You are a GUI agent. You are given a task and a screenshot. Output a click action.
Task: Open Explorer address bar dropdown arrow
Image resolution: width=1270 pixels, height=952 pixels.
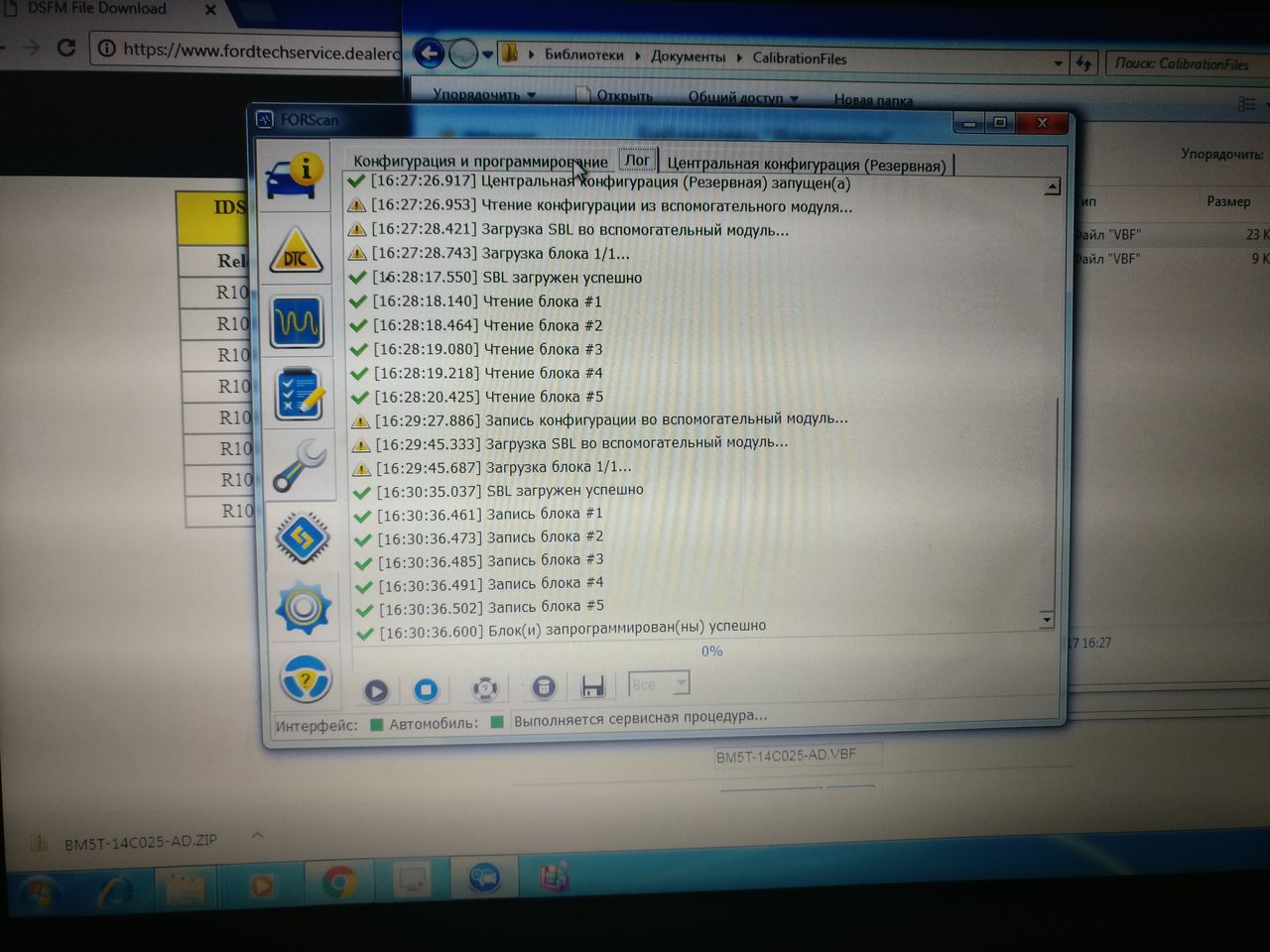point(1059,62)
